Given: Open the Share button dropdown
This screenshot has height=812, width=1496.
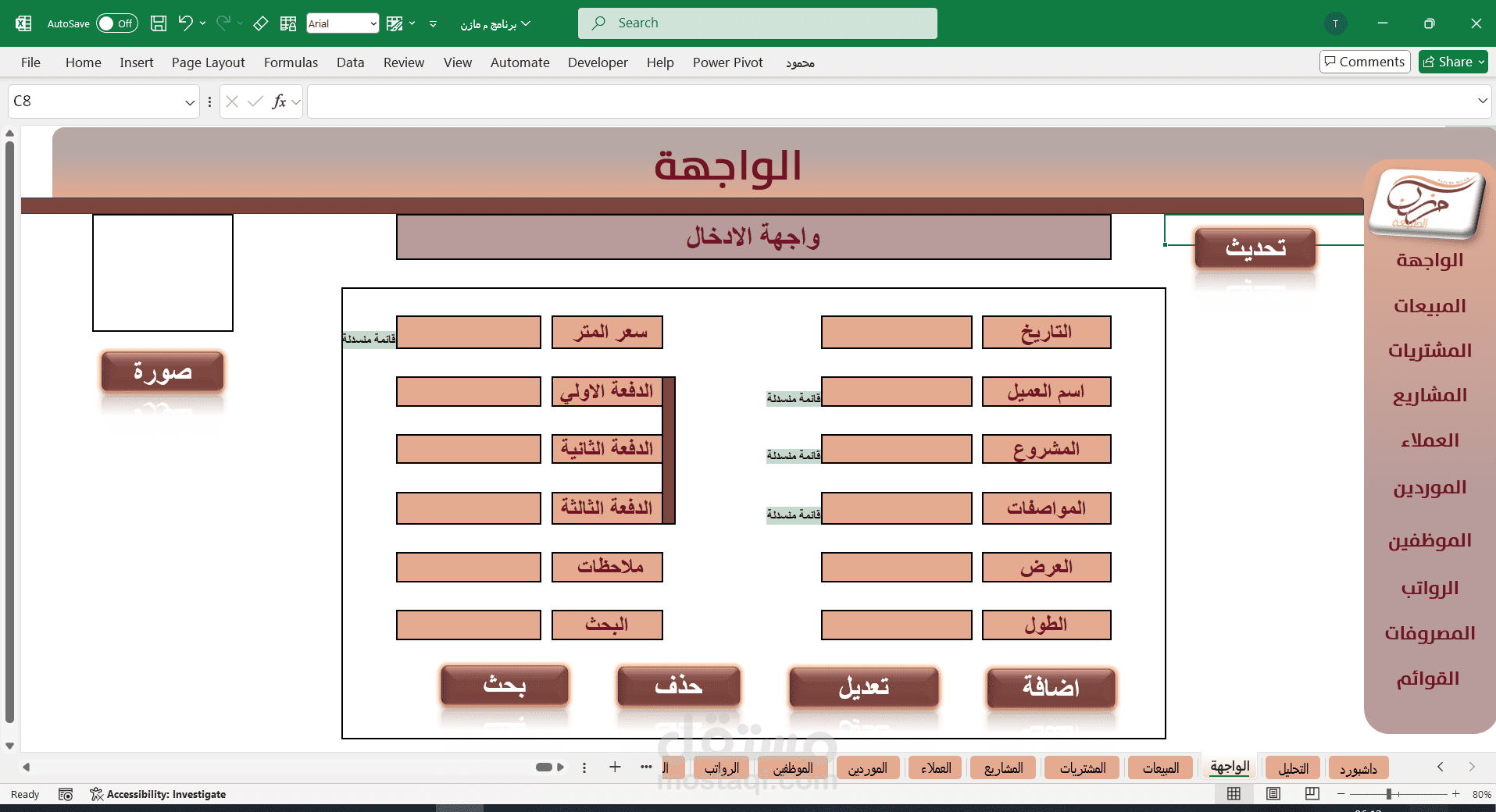Looking at the screenshot, I should [1481, 62].
